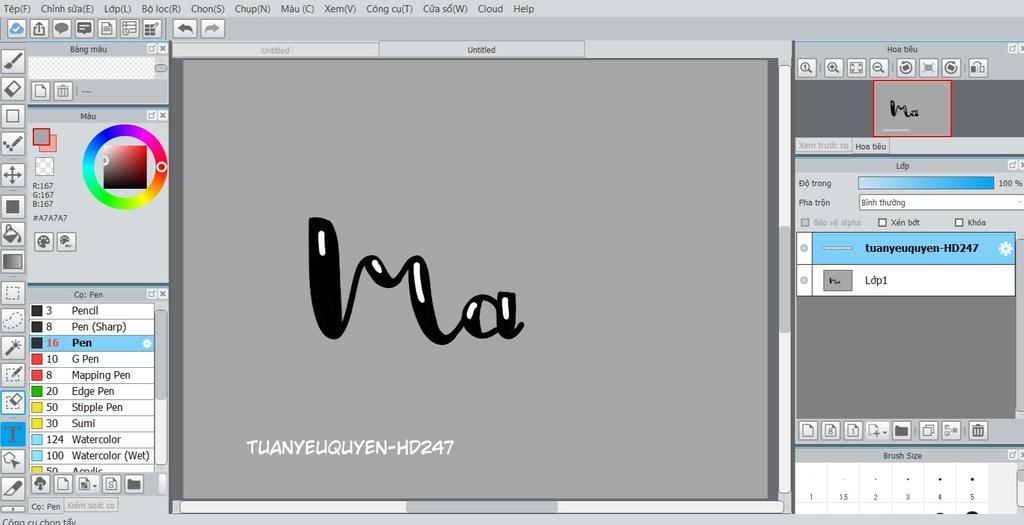
Task: Open the Lớp(L) menu
Action: point(118,9)
